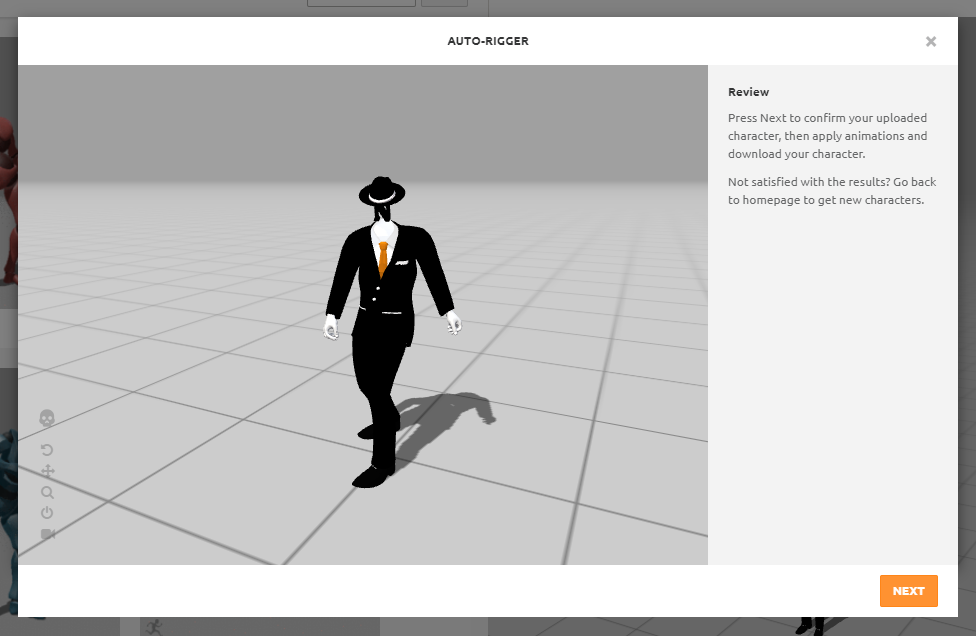Click the 'Press Next to confirm' instruction text
This screenshot has height=636, width=976.
click(x=827, y=136)
